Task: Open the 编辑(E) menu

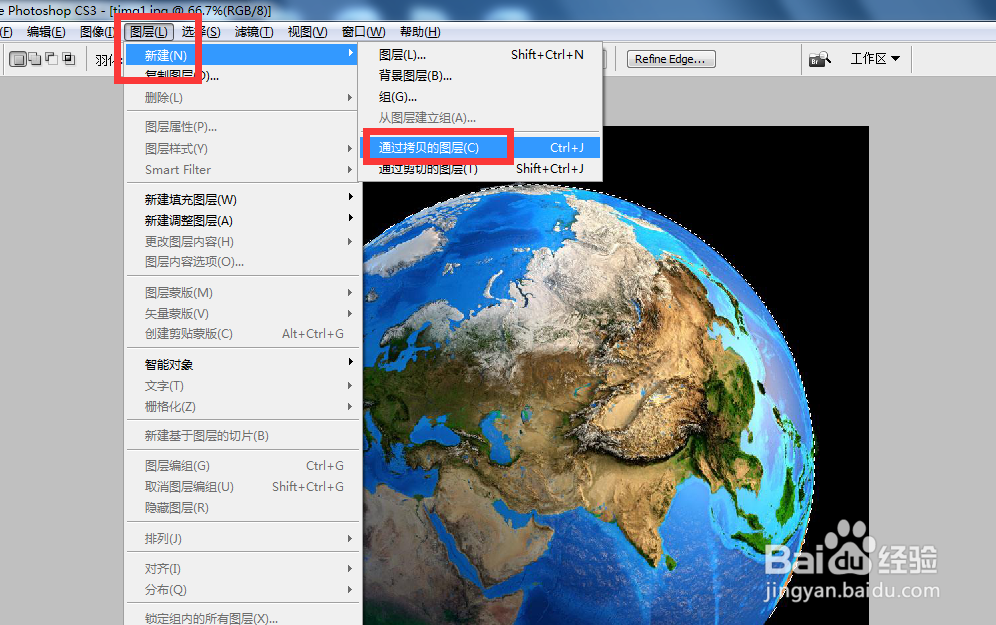Action: pos(46,32)
